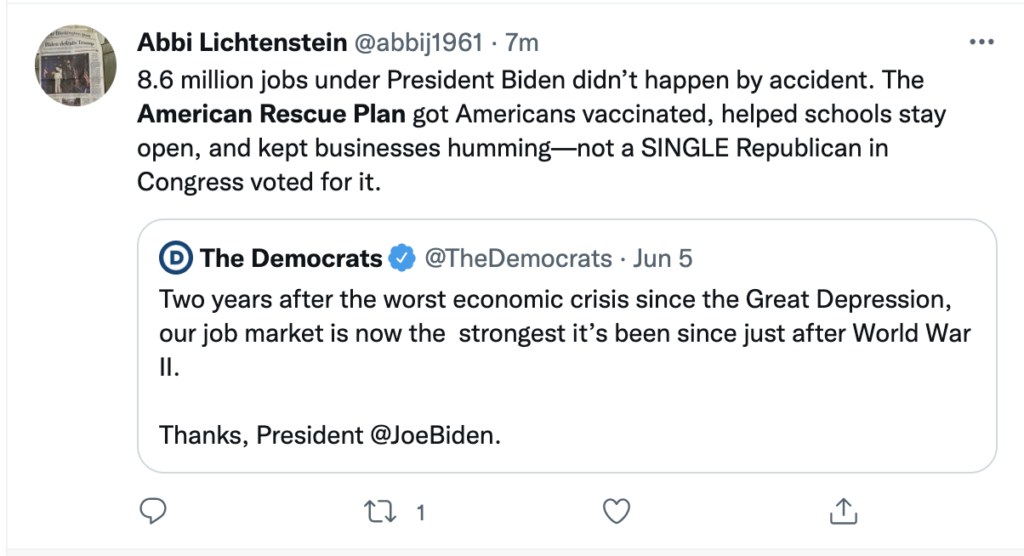Click the reply speech bubble icon
The width and height of the screenshot is (1024, 556).
[151, 512]
